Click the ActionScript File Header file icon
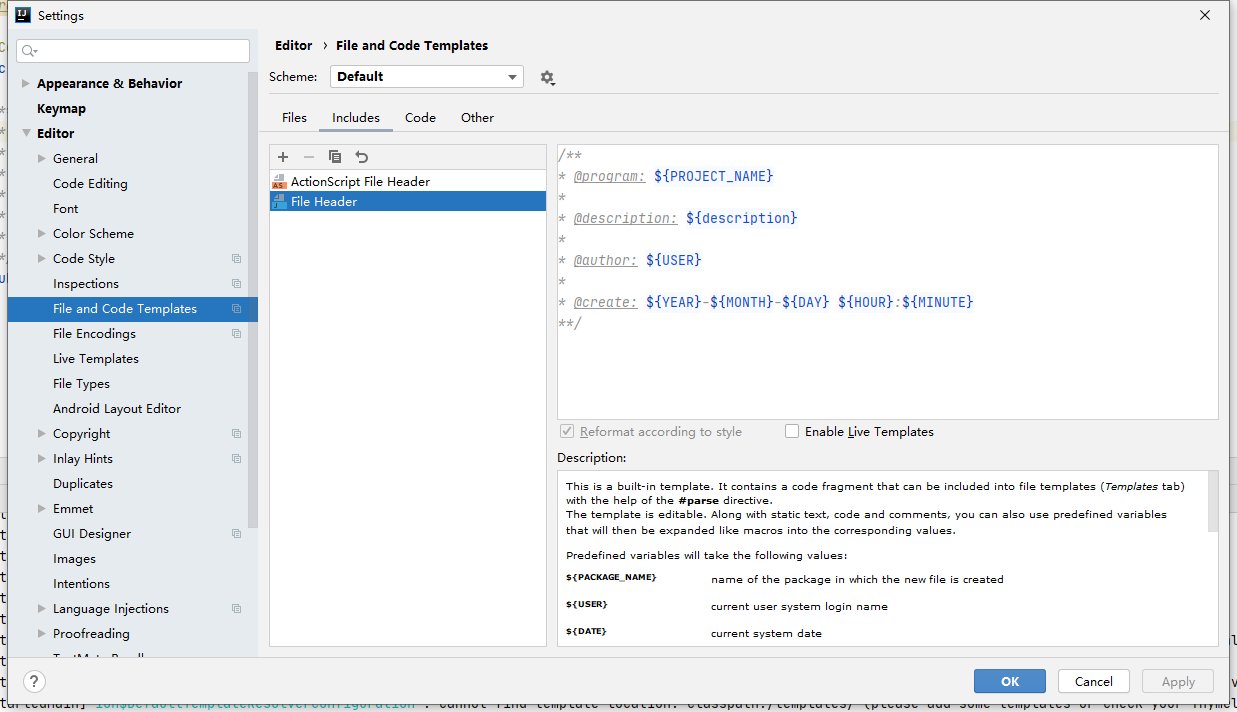 tap(279, 182)
